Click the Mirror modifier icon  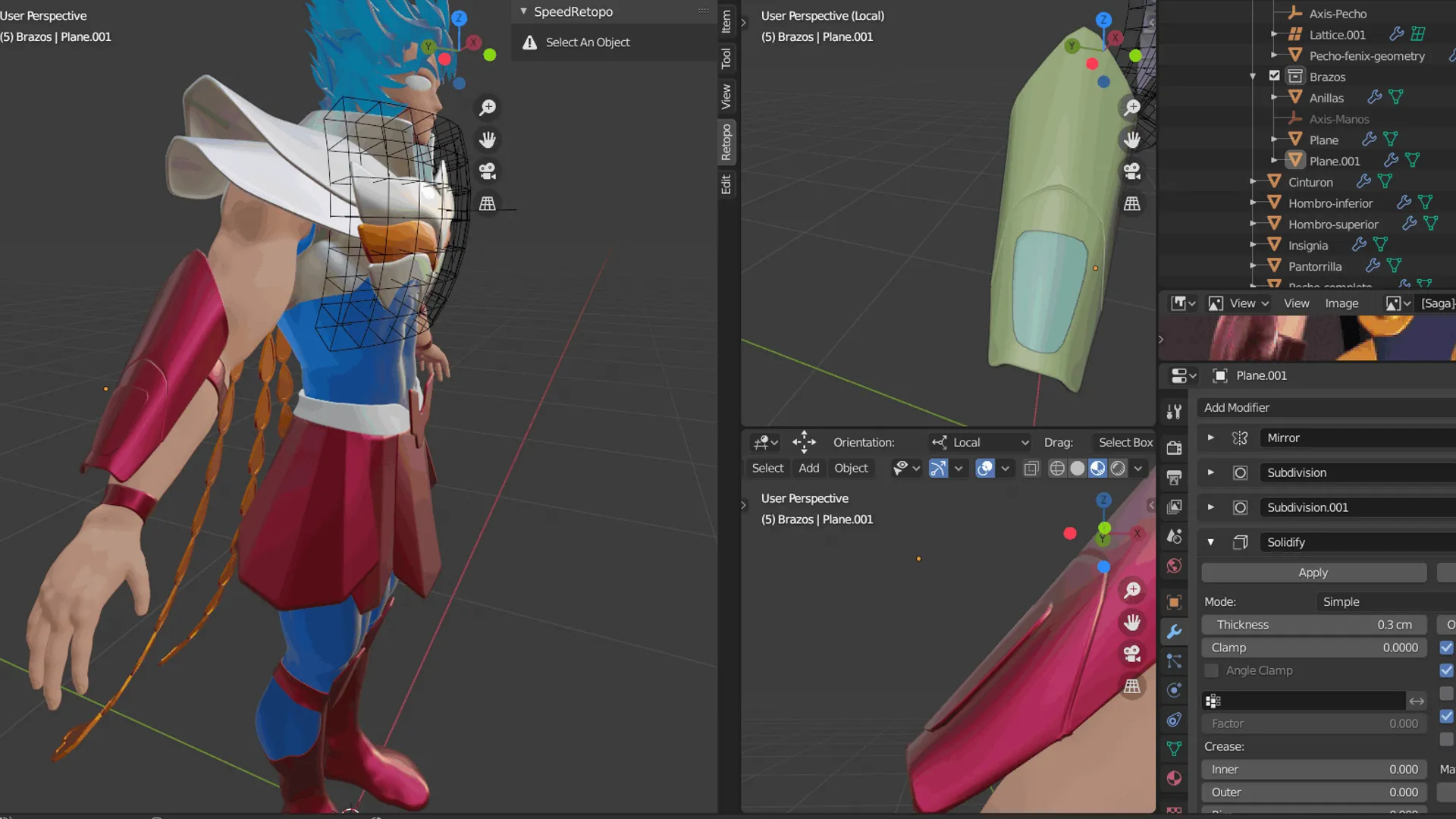[x=1240, y=438]
